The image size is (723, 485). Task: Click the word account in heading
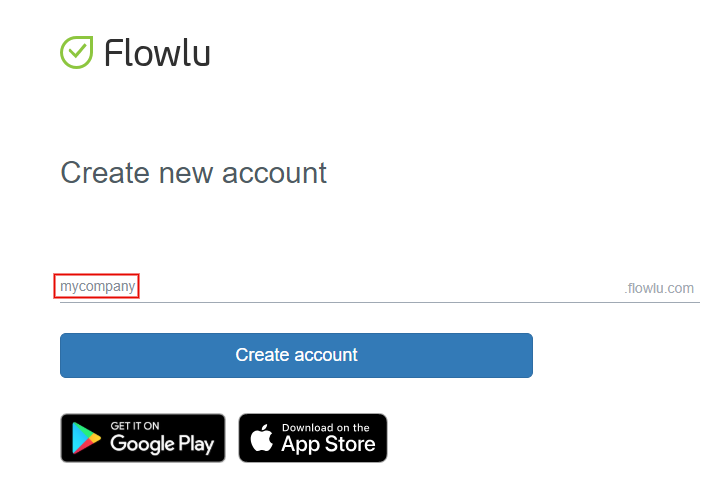(x=274, y=173)
